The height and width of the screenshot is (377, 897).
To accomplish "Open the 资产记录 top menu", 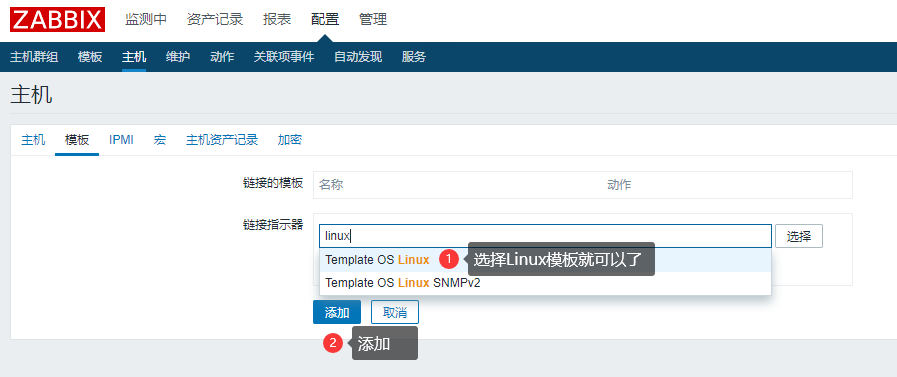I will [215, 19].
